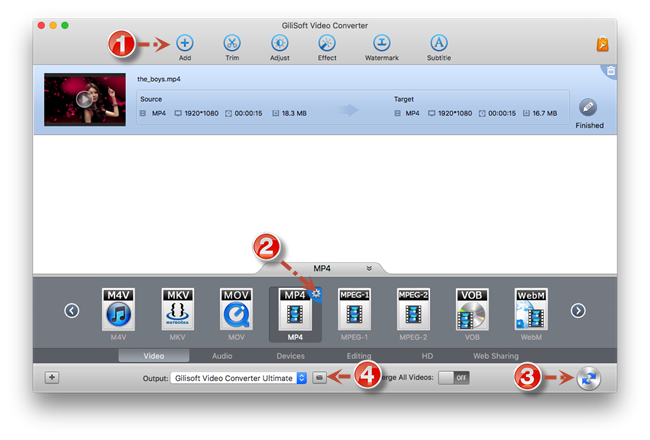Open the Trim tool

(232, 43)
